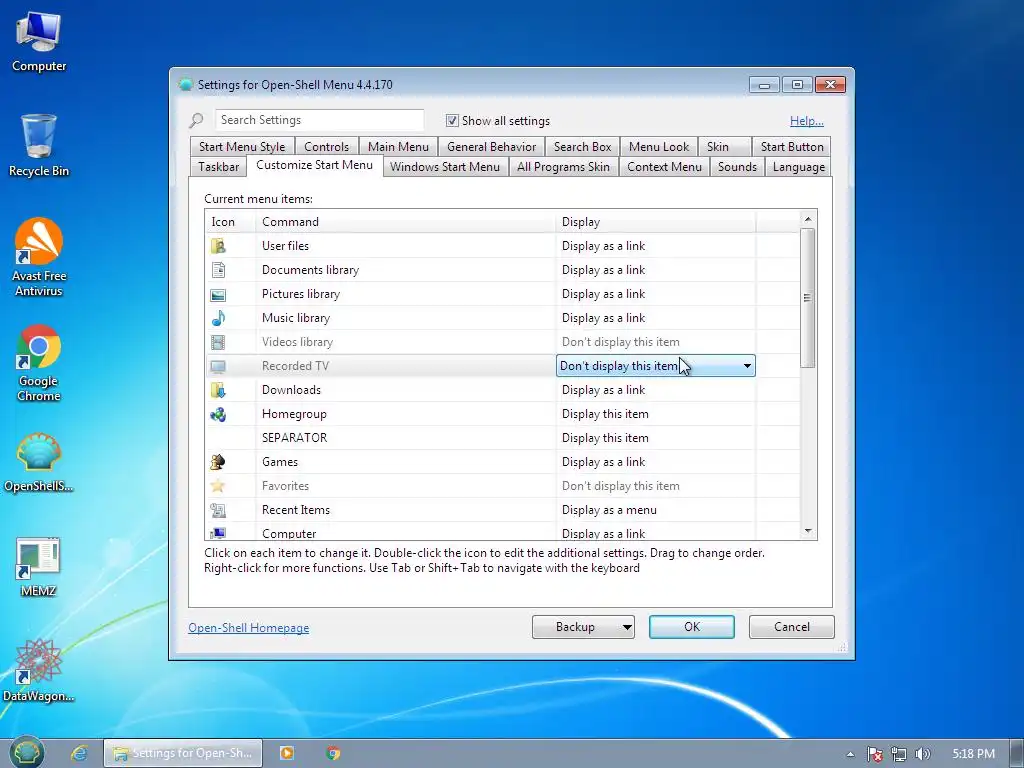Click Display as a menu for Recent Items
This screenshot has width=1024, height=768.
point(609,510)
